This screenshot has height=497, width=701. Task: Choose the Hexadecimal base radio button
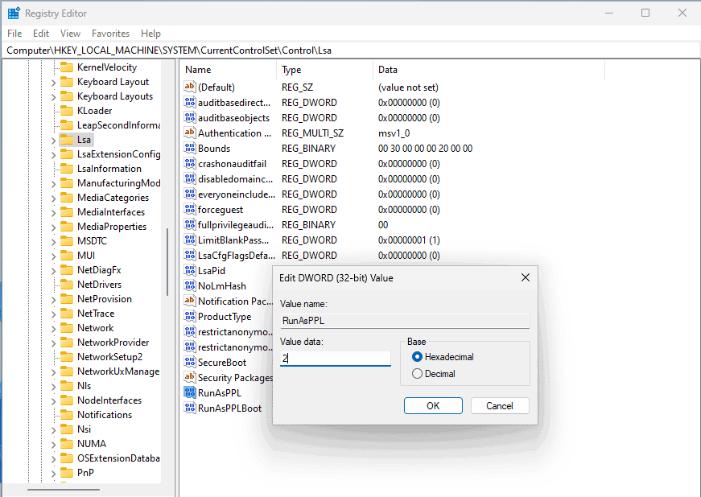(x=416, y=356)
